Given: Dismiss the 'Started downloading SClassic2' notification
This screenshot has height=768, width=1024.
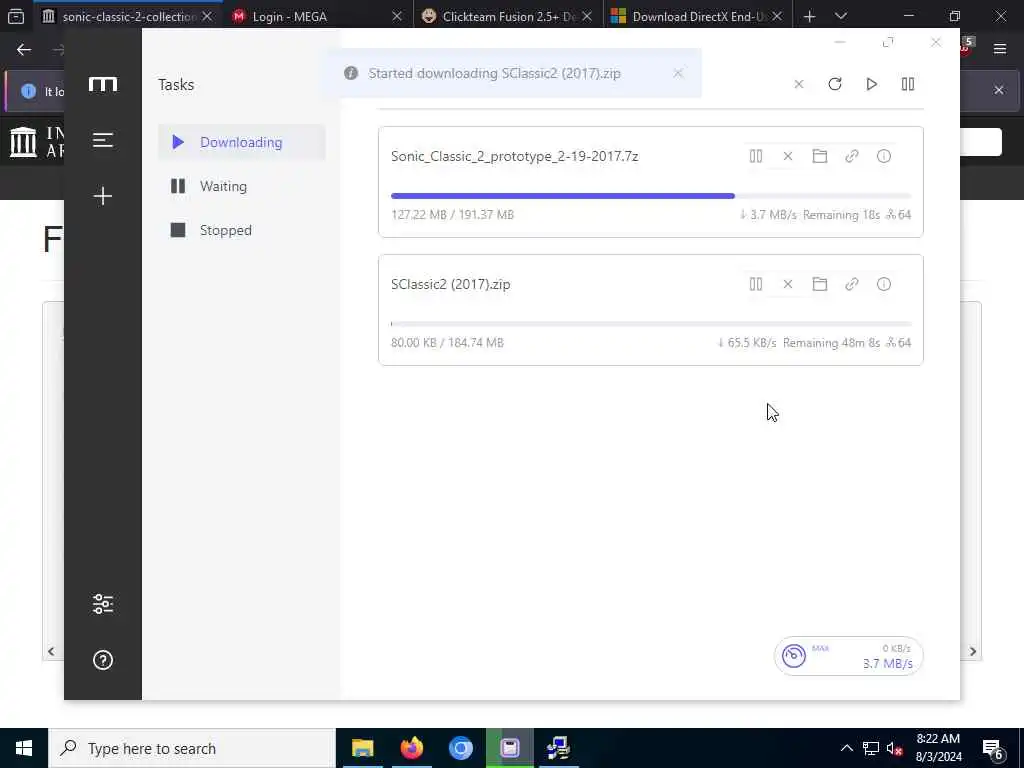Looking at the screenshot, I should 678,73.
